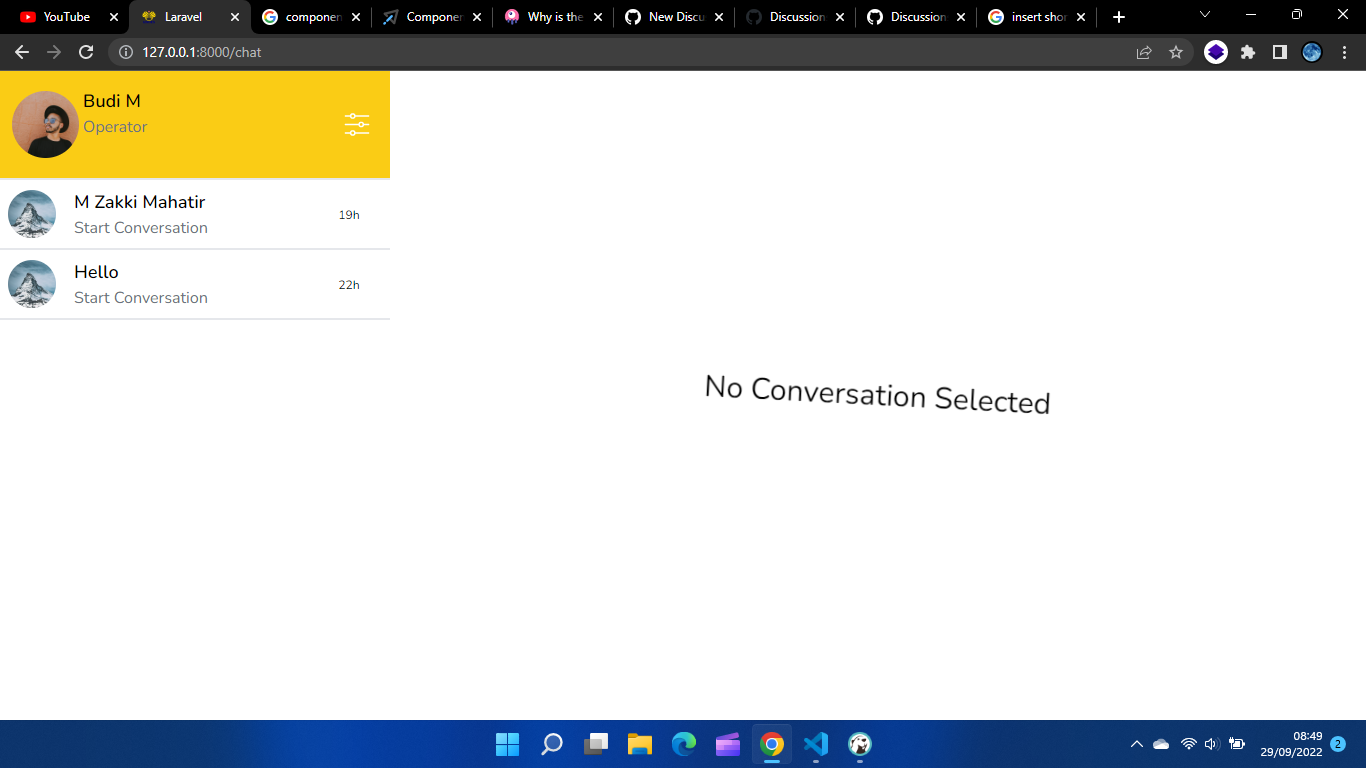This screenshot has height=768, width=1366.
Task: Adjust volume via the speaker tray icon
Action: tap(1211, 744)
